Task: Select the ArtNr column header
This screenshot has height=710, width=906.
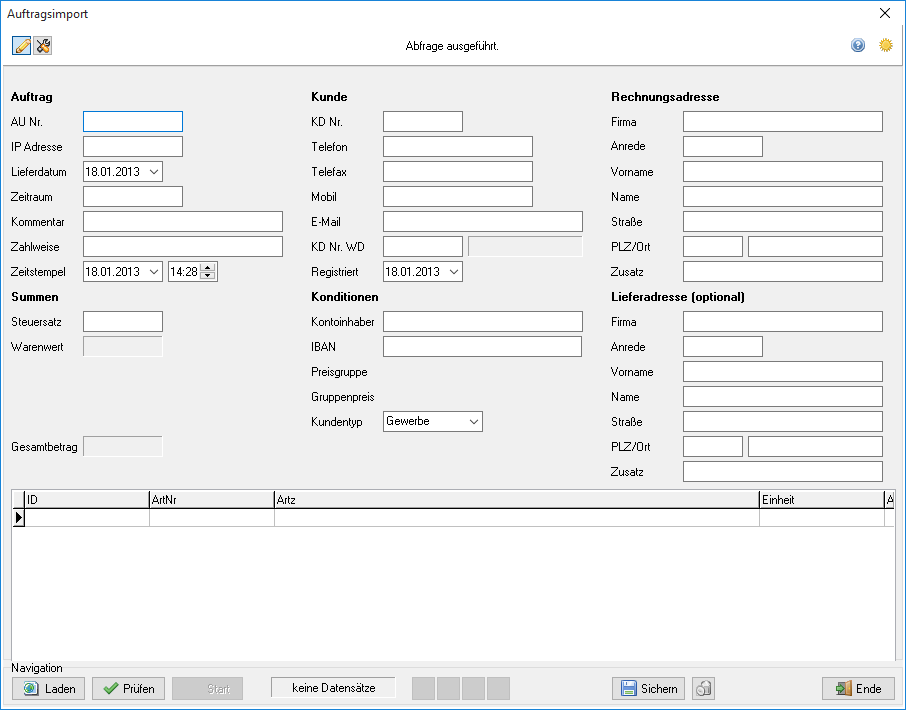Action: (211, 500)
